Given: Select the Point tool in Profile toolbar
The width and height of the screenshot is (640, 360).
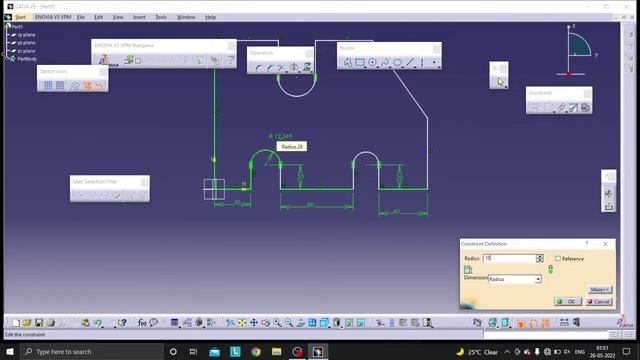Looking at the screenshot, I should pos(434,62).
